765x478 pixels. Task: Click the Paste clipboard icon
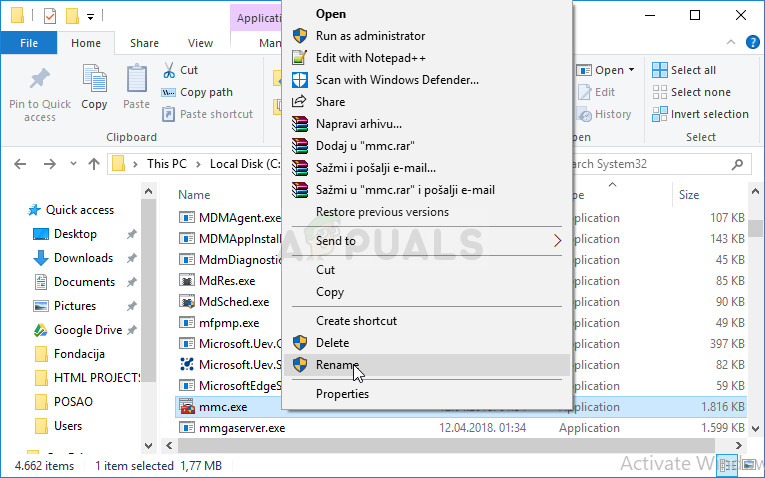(137, 79)
